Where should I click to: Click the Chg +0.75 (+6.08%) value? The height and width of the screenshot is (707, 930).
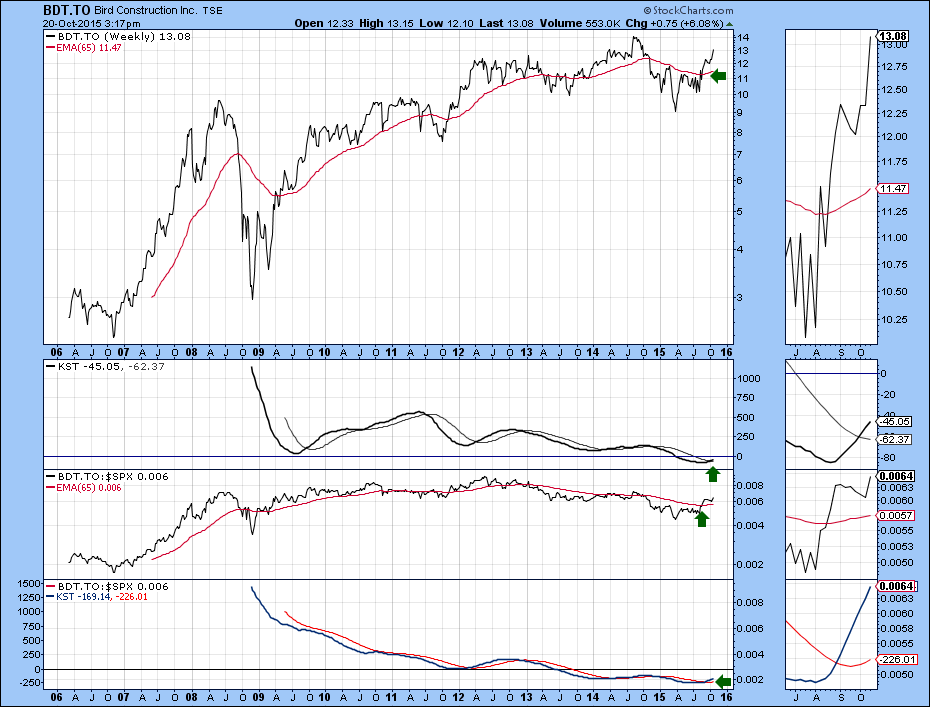[x=674, y=24]
